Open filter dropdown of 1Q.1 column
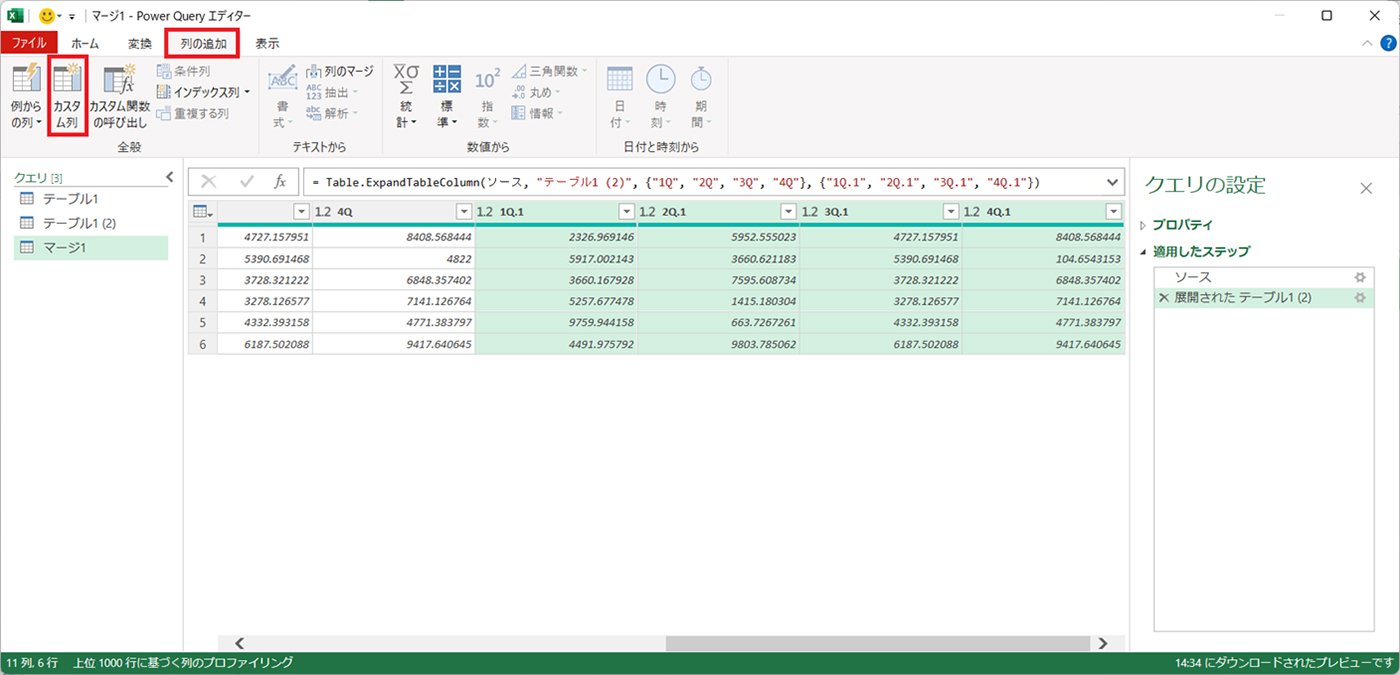The height and width of the screenshot is (675, 1400). tap(626, 212)
